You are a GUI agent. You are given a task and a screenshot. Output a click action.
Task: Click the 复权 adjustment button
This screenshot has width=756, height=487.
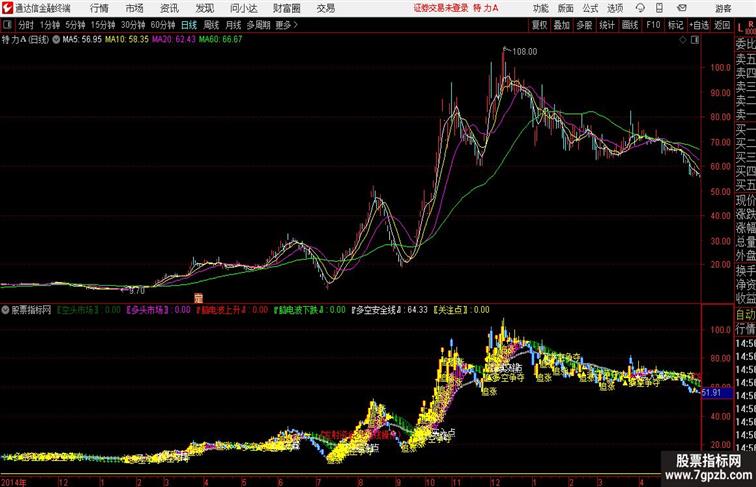(x=540, y=25)
